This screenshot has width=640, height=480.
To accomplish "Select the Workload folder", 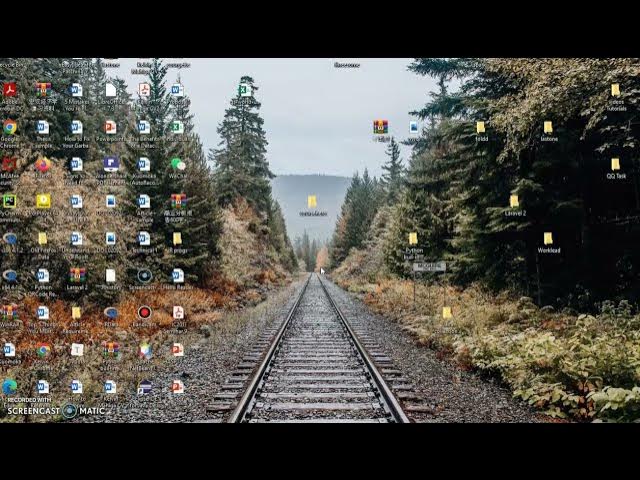I will (x=548, y=239).
